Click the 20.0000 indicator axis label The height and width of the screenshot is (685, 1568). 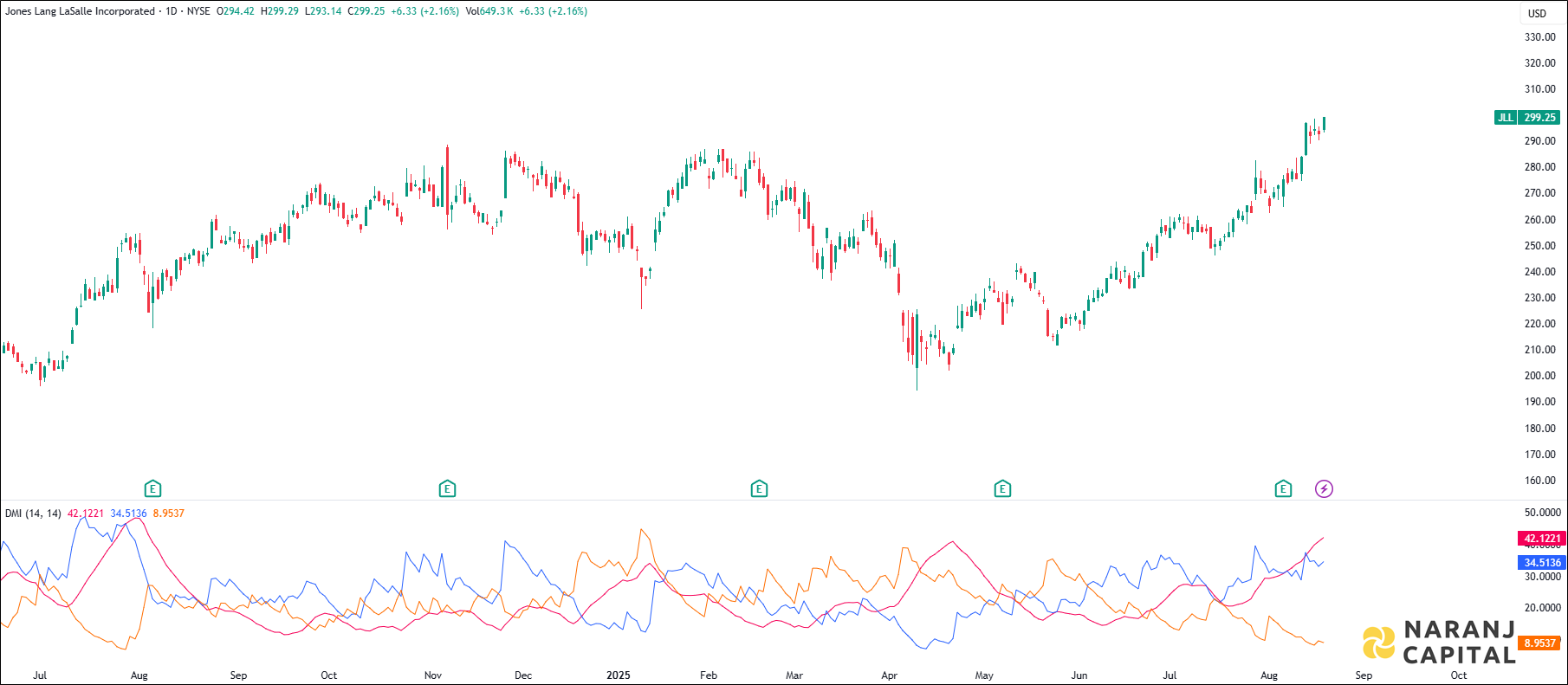pyautogui.click(x=1542, y=608)
